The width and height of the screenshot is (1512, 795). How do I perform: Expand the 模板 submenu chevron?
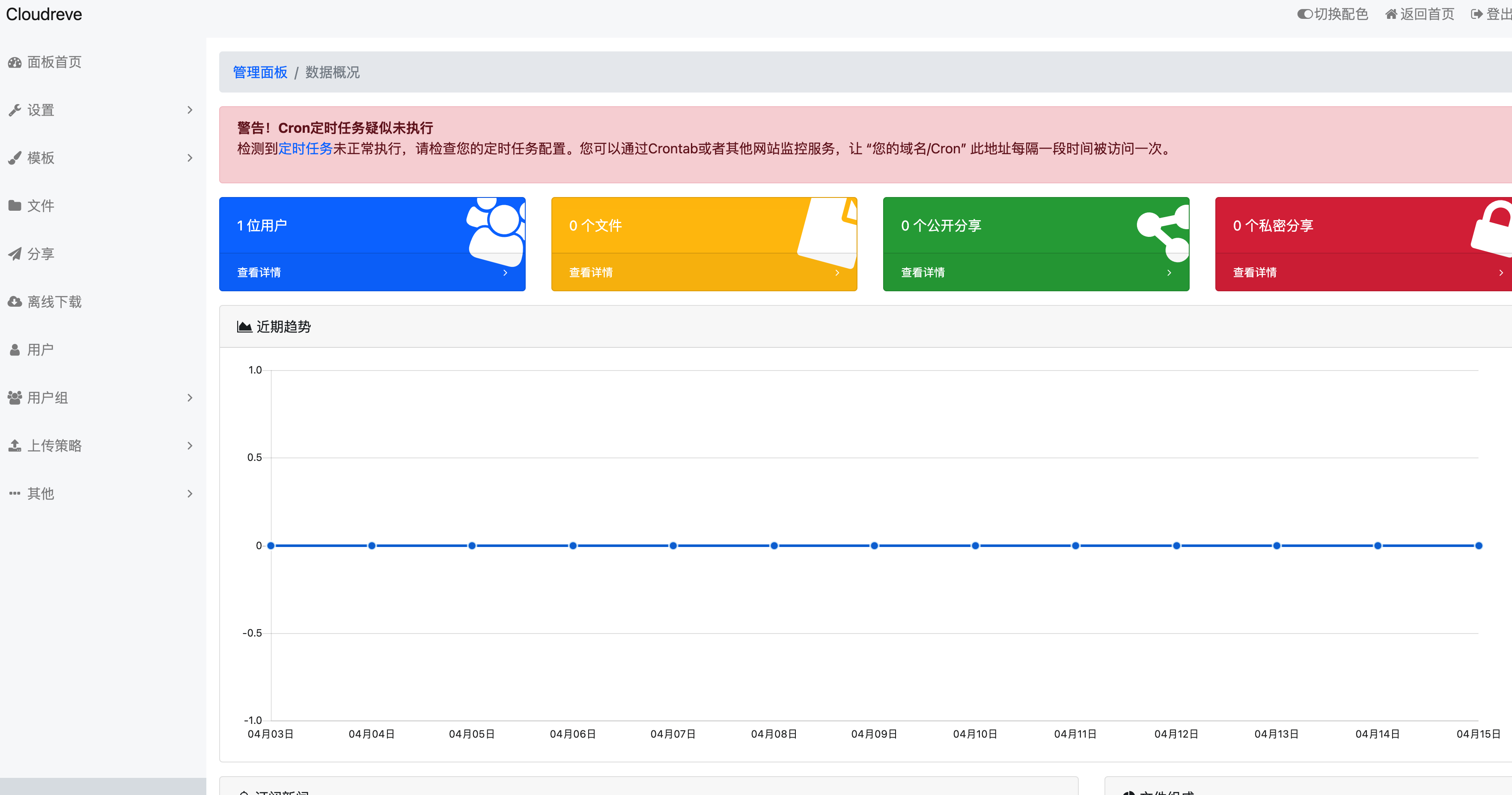[190, 158]
